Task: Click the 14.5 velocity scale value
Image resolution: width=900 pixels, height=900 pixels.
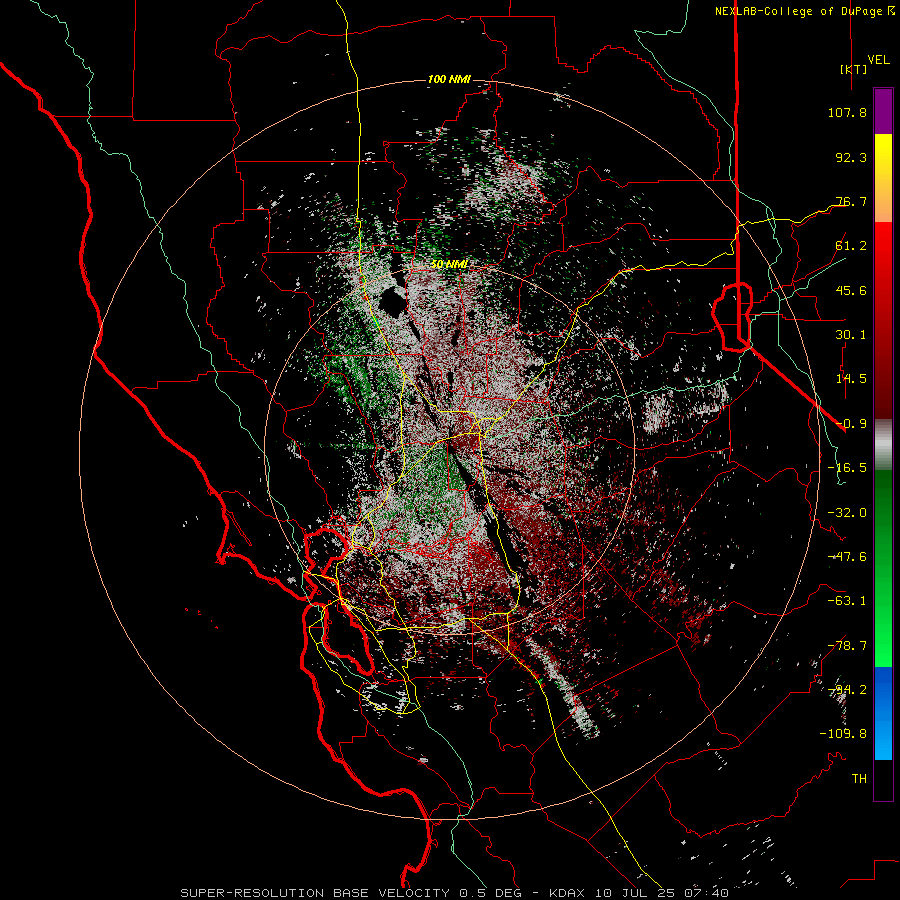Action: (x=851, y=379)
